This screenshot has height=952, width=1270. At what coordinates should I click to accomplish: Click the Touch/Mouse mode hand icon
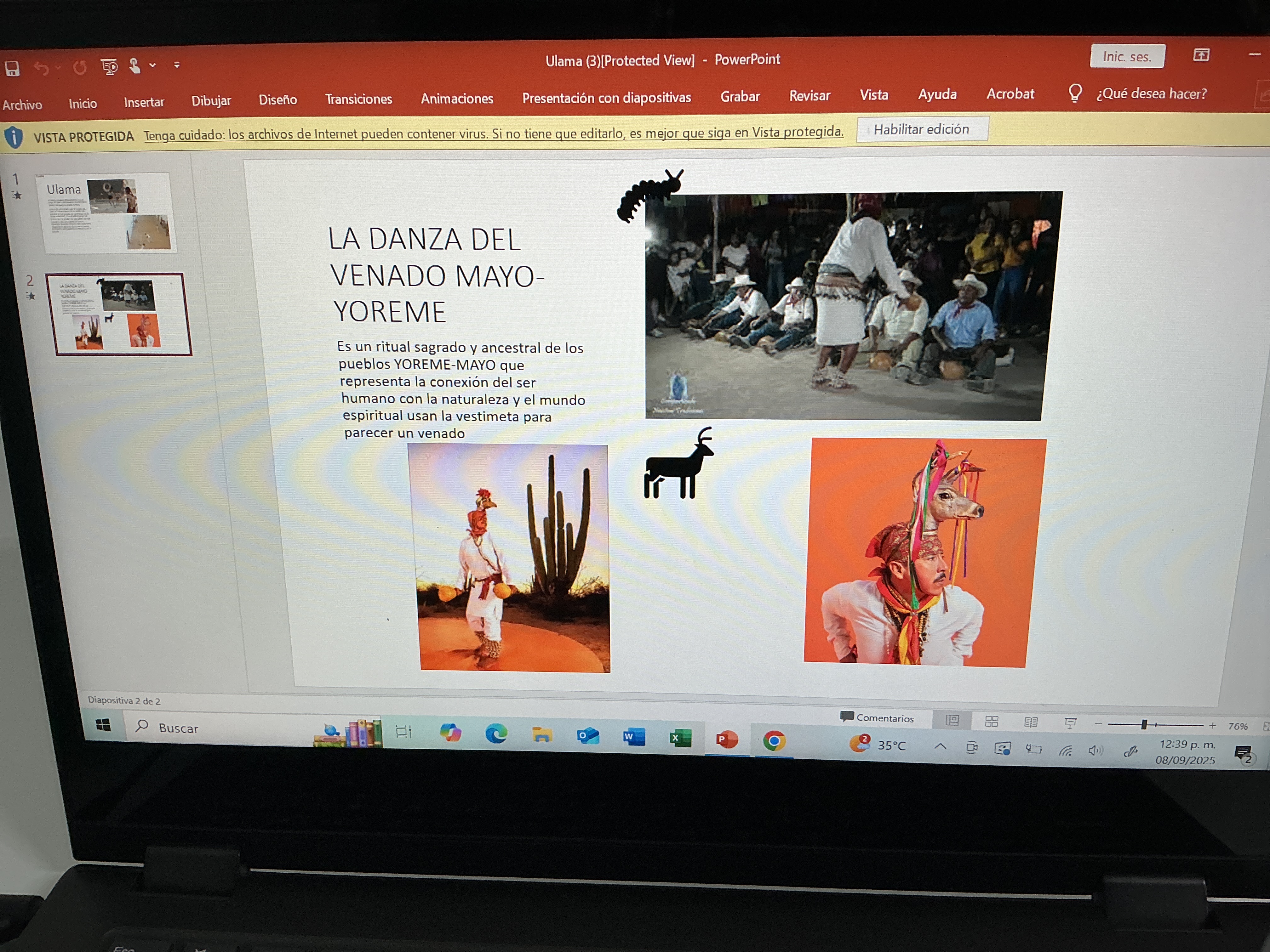[134, 65]
